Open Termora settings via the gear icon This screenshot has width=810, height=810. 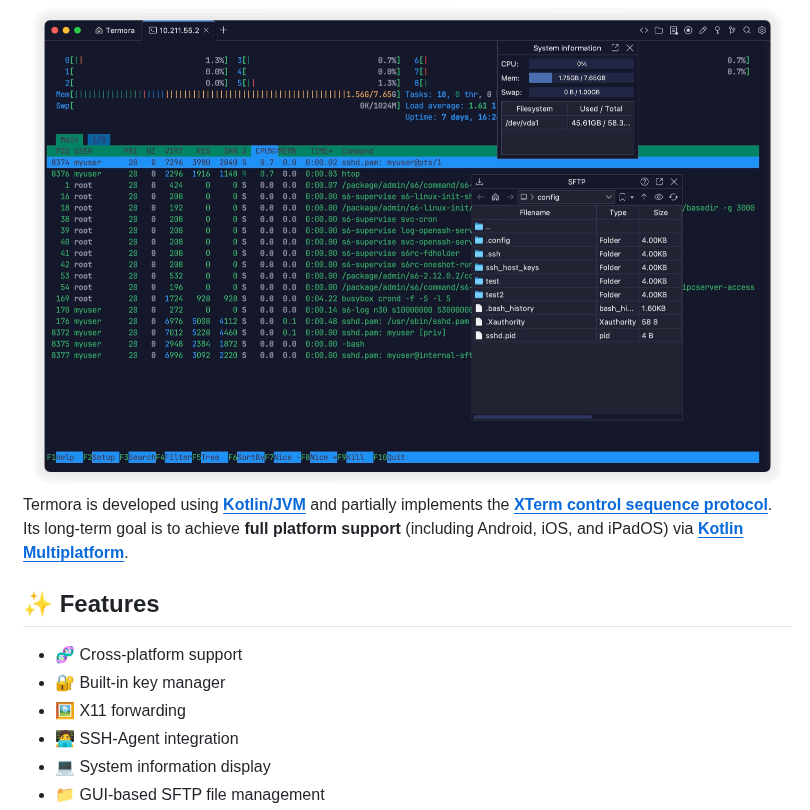pos(762,30)
